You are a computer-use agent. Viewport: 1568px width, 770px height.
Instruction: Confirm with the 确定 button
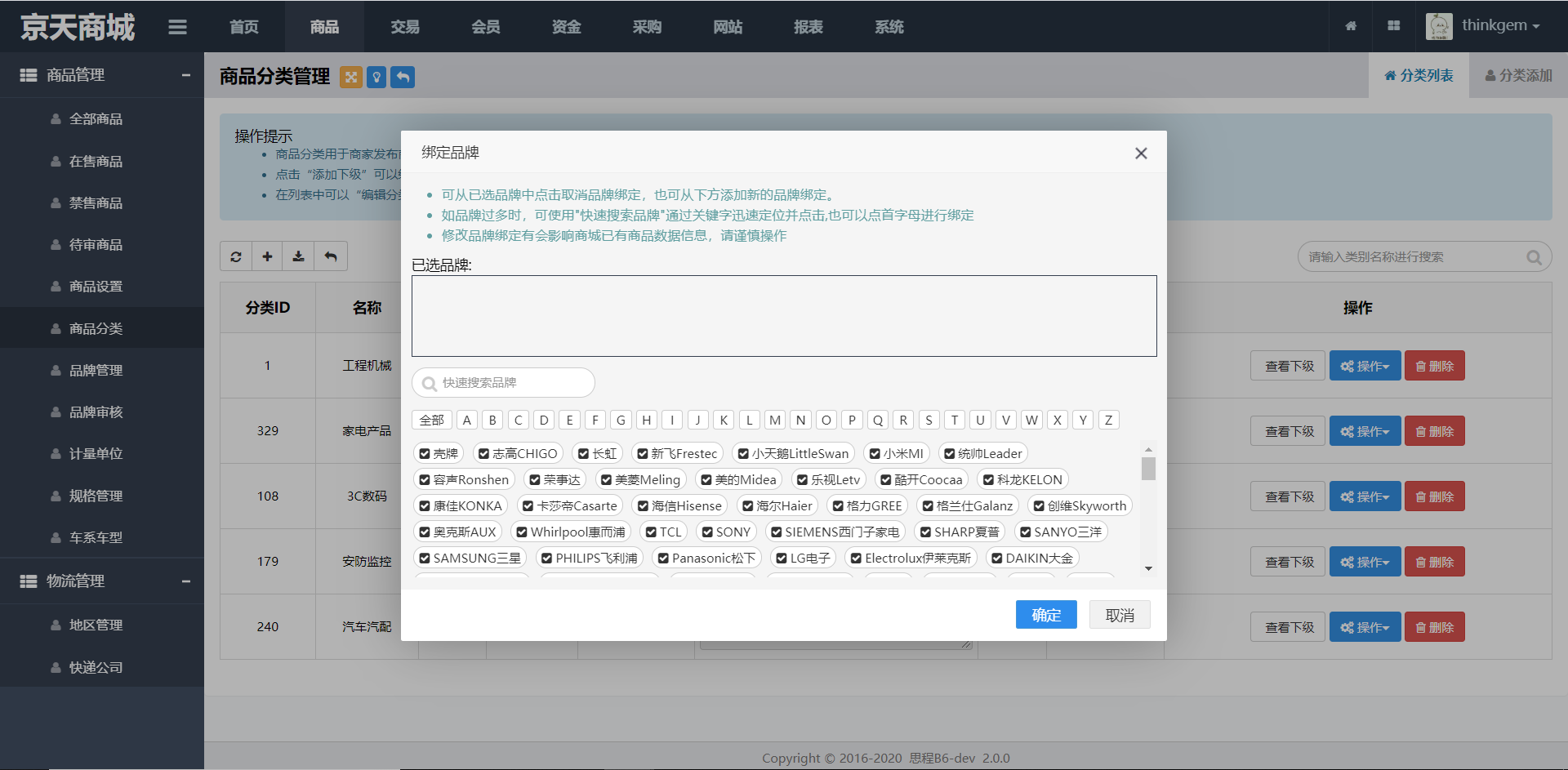pyautogui.click(x=1046, y=615)
